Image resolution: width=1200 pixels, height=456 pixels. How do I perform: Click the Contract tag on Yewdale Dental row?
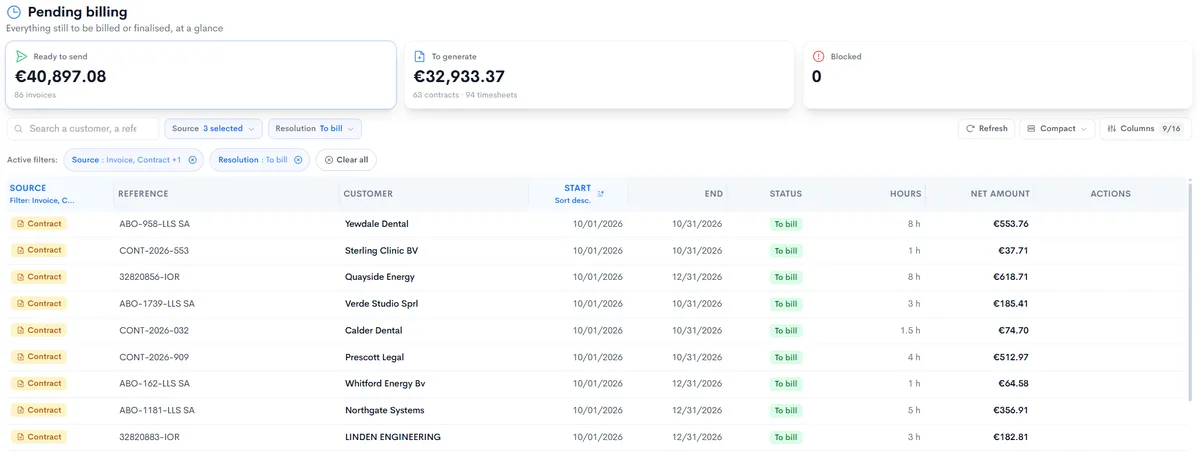[x=38, y=224]
